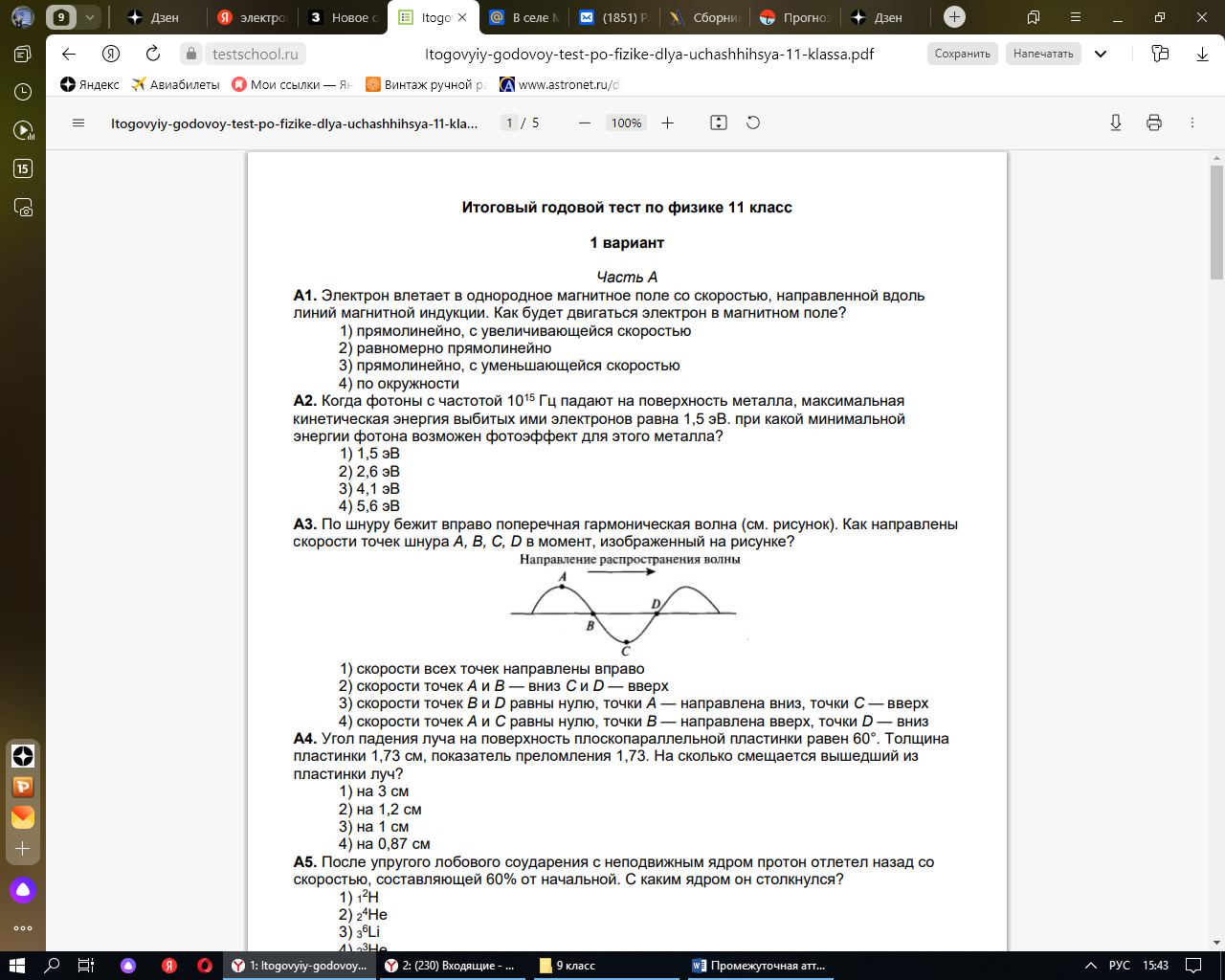Open the calendar icon showing 15
Image resolution: width=1225 pixels, height=980 pixels.
point(23,168)
